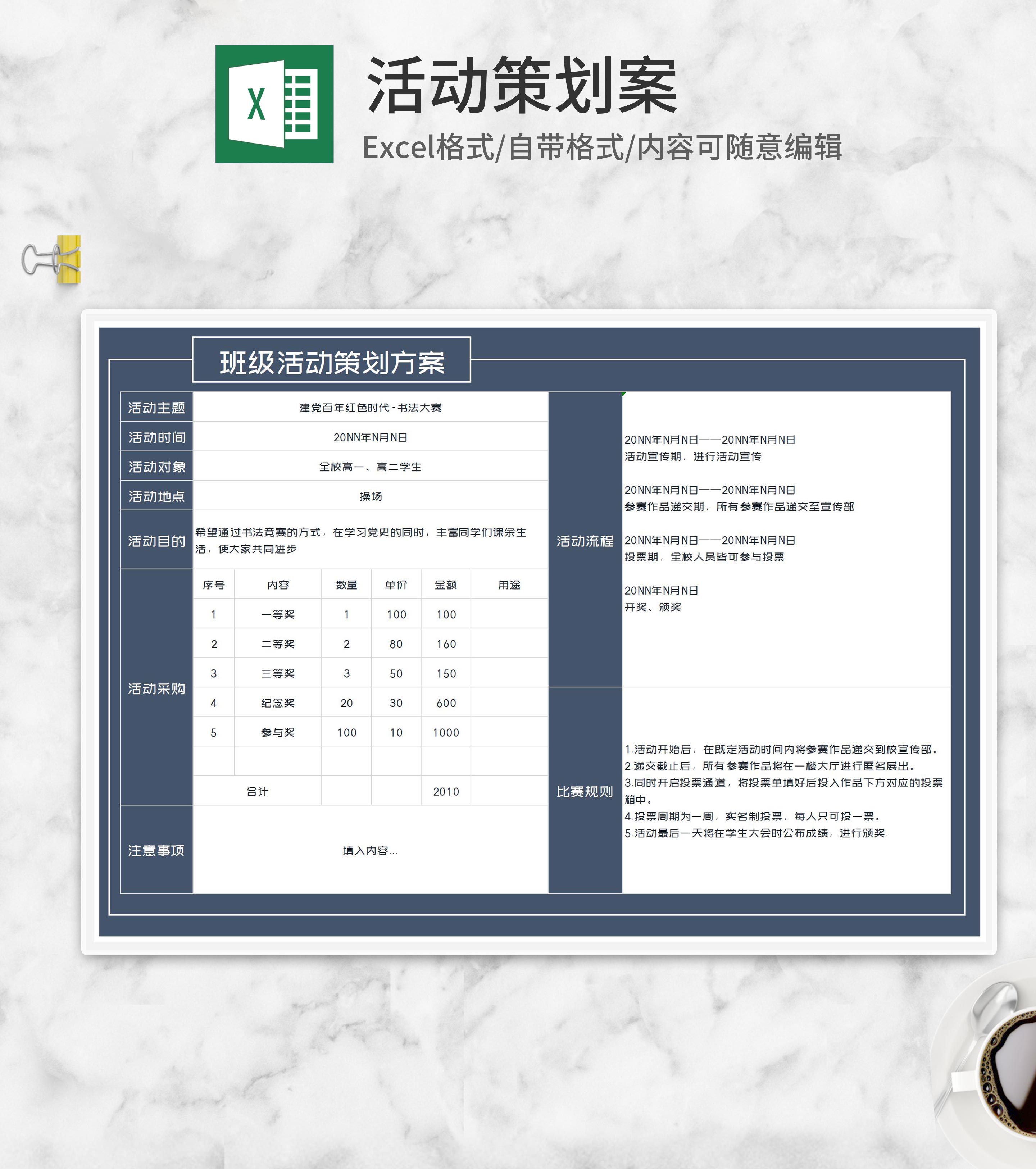The height and width of the screenshot is (1169, 1036).
Task: Click the 比赛规则 side label
Action: [x=585, y=792]
